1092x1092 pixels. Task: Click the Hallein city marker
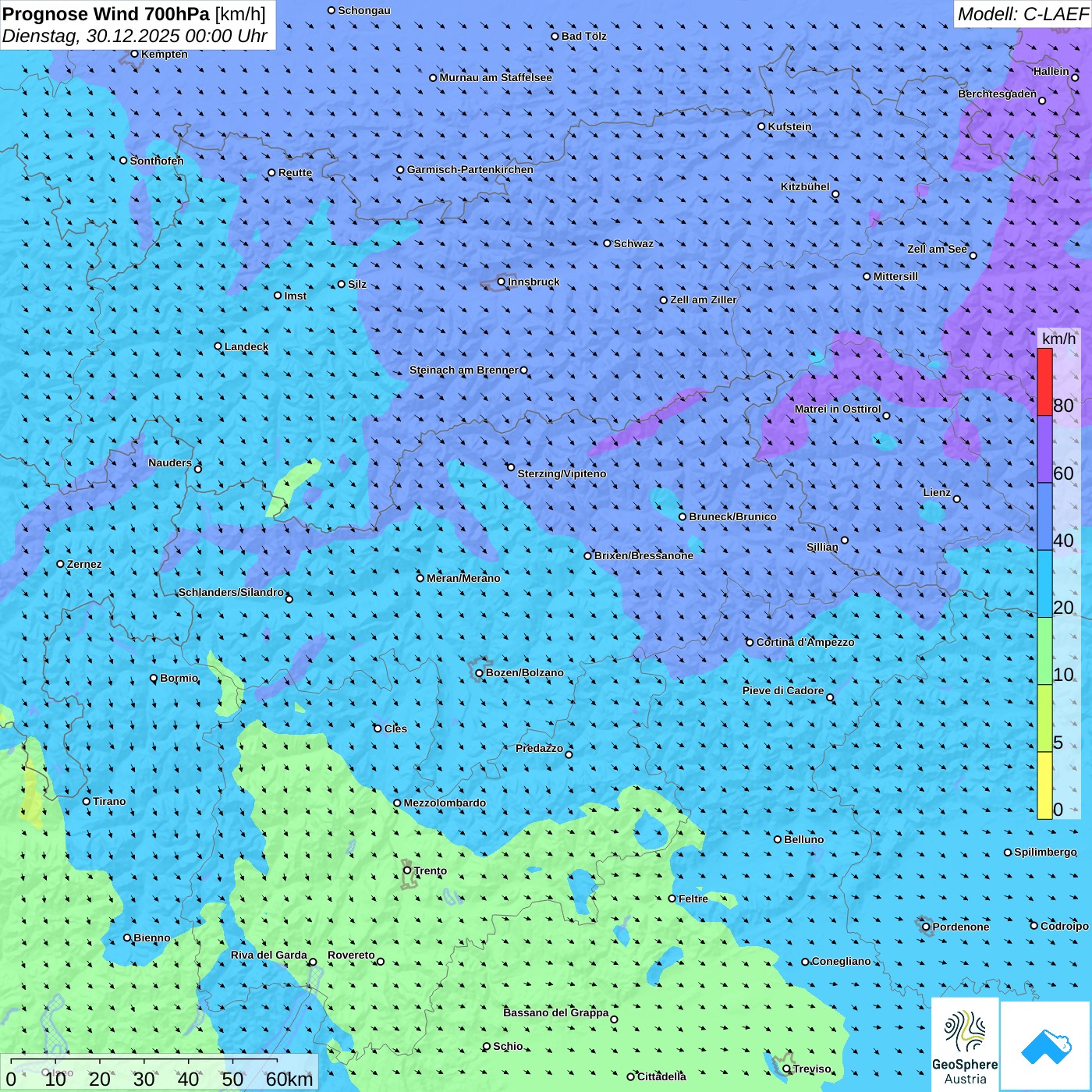pos(1075,77)
